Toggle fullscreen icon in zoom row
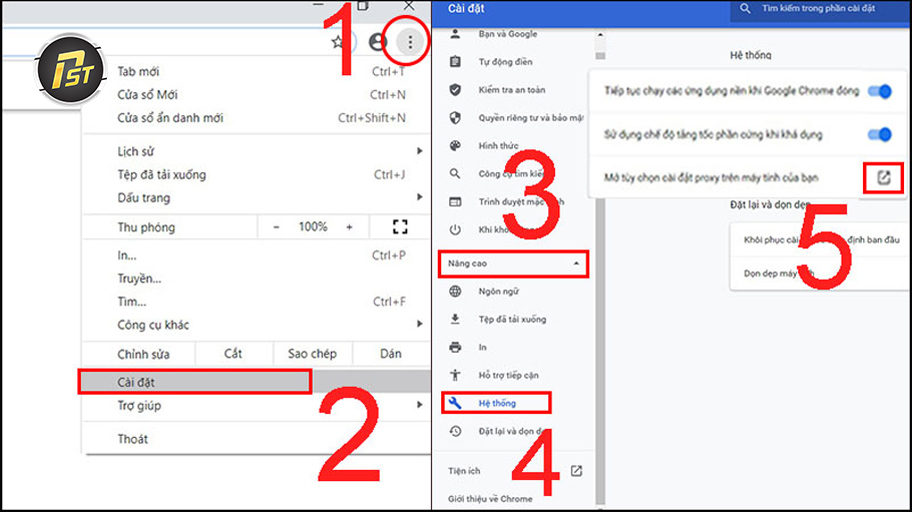Screen dimensions: 912x513 pyautogui.click(x=400, y=227)
